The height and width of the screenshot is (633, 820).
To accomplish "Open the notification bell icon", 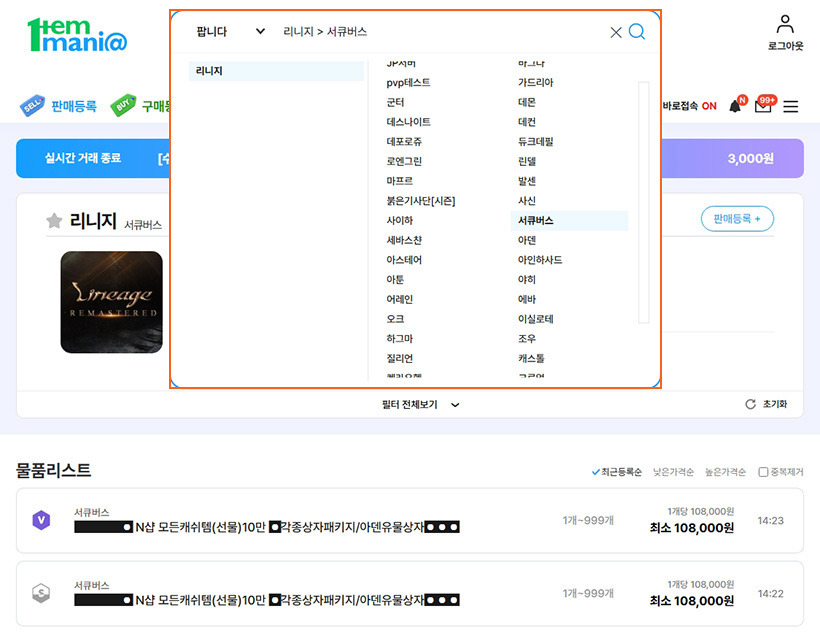I will (x=735, y=106).
